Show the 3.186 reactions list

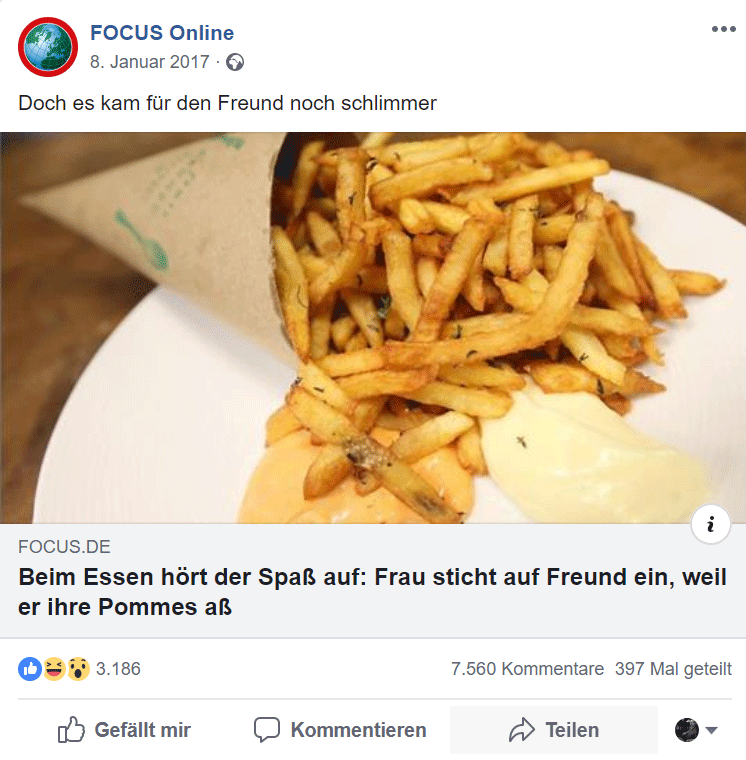(118, 669)
